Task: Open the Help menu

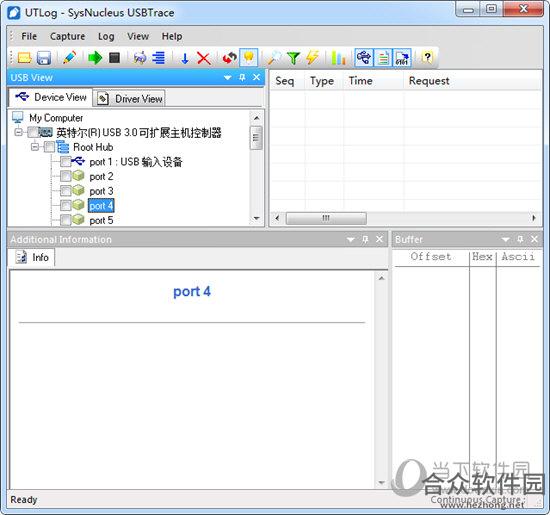Action: click(172, 36)
